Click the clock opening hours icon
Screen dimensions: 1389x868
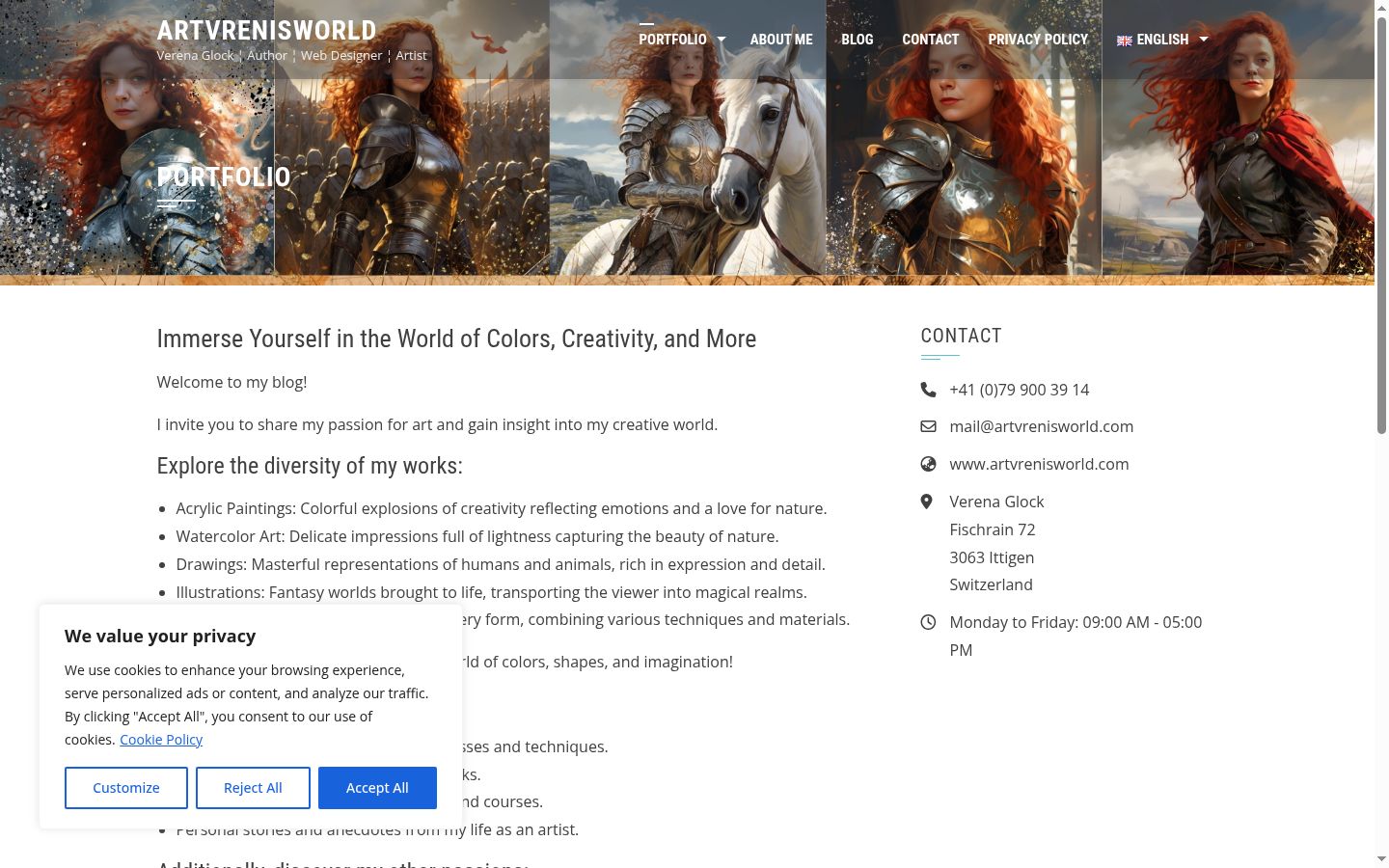(928, 622)
